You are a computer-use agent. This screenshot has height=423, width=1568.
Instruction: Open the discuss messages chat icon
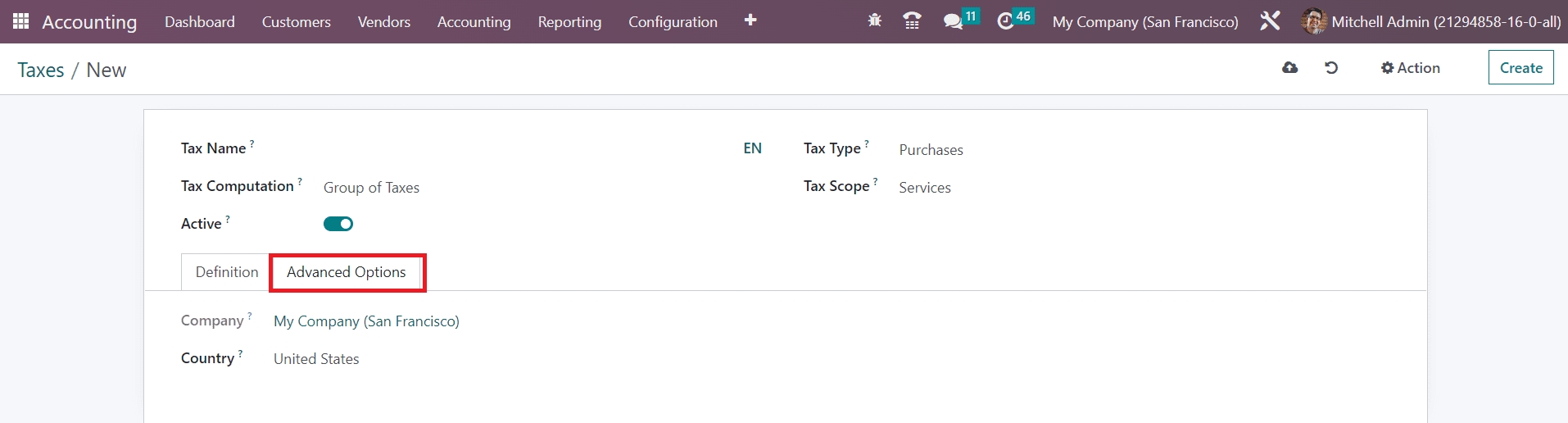coord(953,21)
